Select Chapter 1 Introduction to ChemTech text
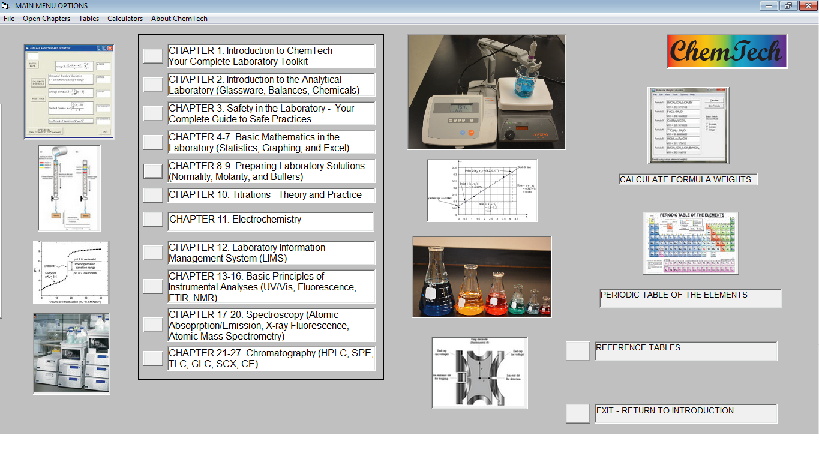Image resolution: width=819 pixels, height=460 pixels. (x=271, y=56)
